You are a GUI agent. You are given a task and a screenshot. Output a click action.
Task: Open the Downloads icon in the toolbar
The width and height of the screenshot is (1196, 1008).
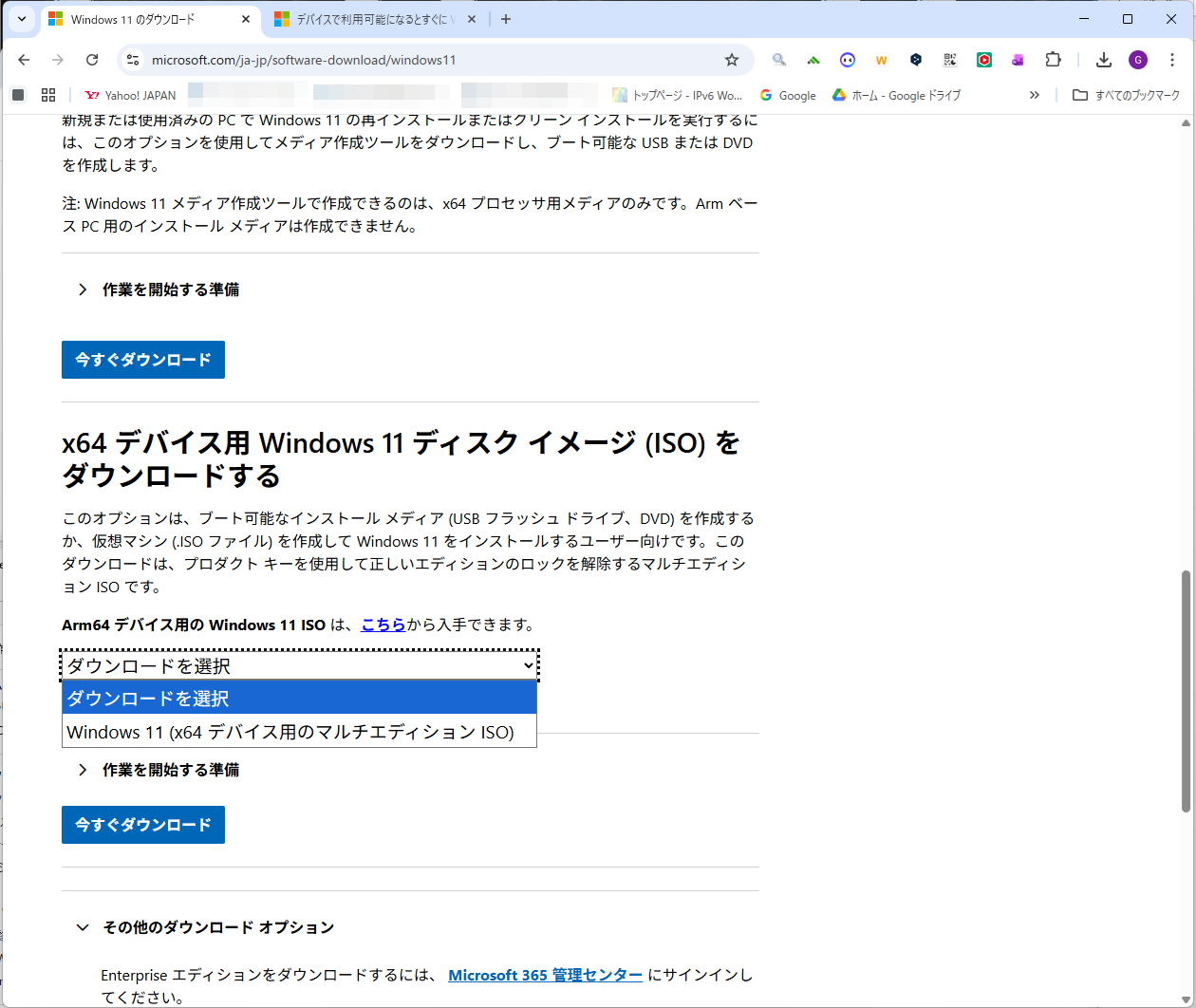(x=1103, y=59)
